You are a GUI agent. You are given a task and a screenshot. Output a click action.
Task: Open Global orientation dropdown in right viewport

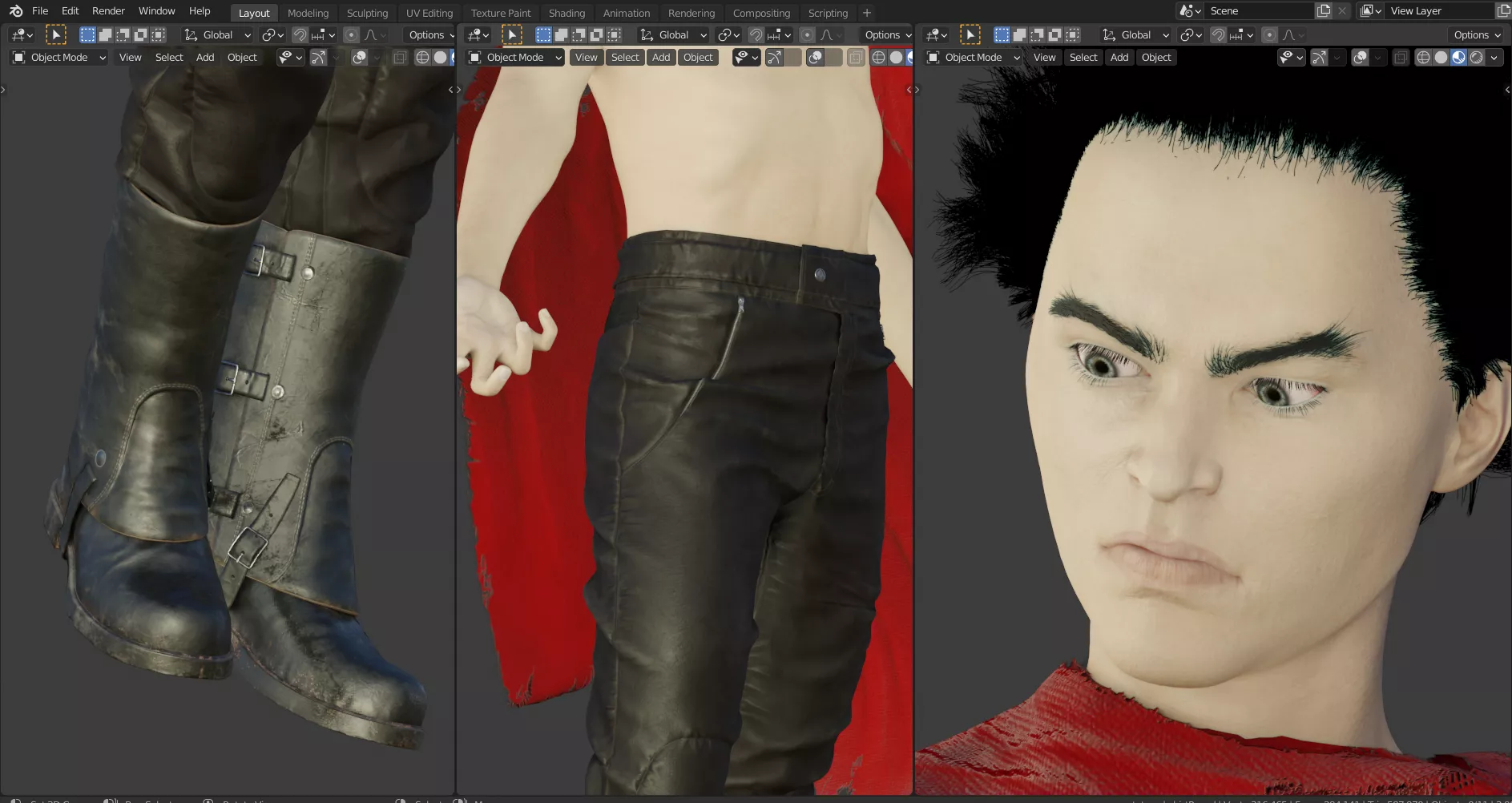(1135, 35)
